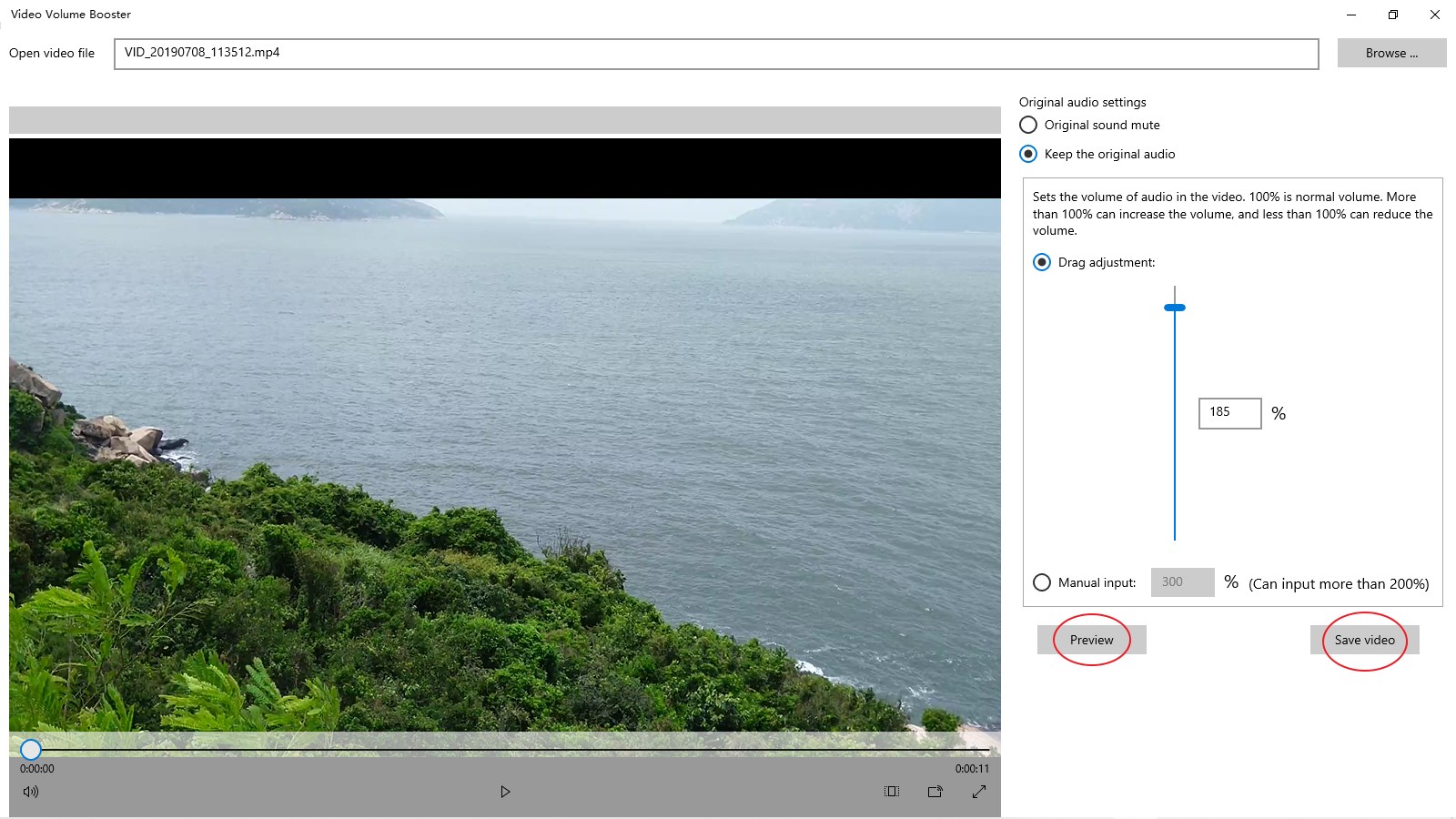Click the 0:00:11 duration label
Image resolution: width=1456 pixels, height=819 pixels.
click(x=972, y=769)
